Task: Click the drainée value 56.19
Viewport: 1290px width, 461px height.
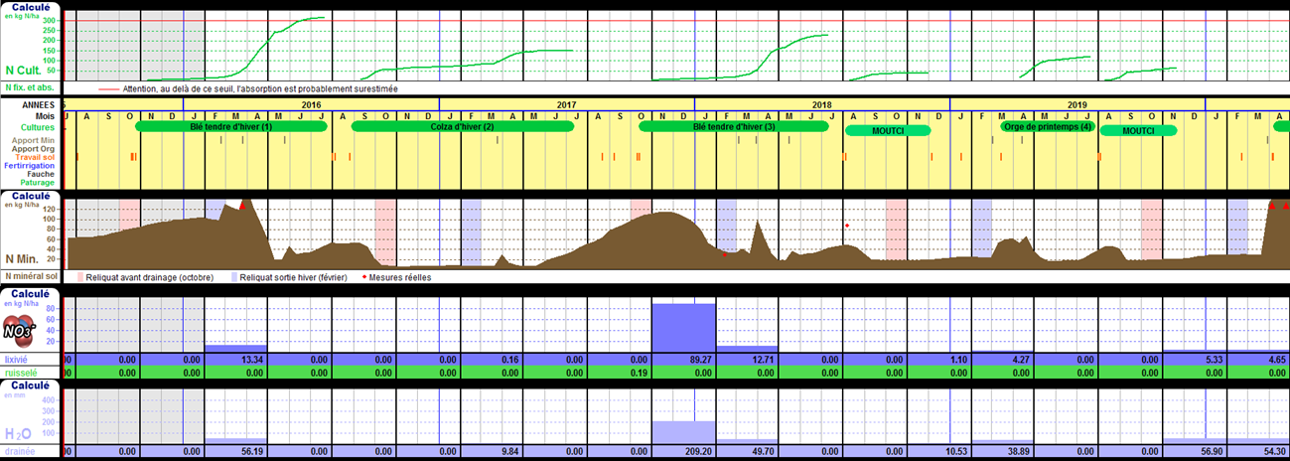Action: pos(254,452)
